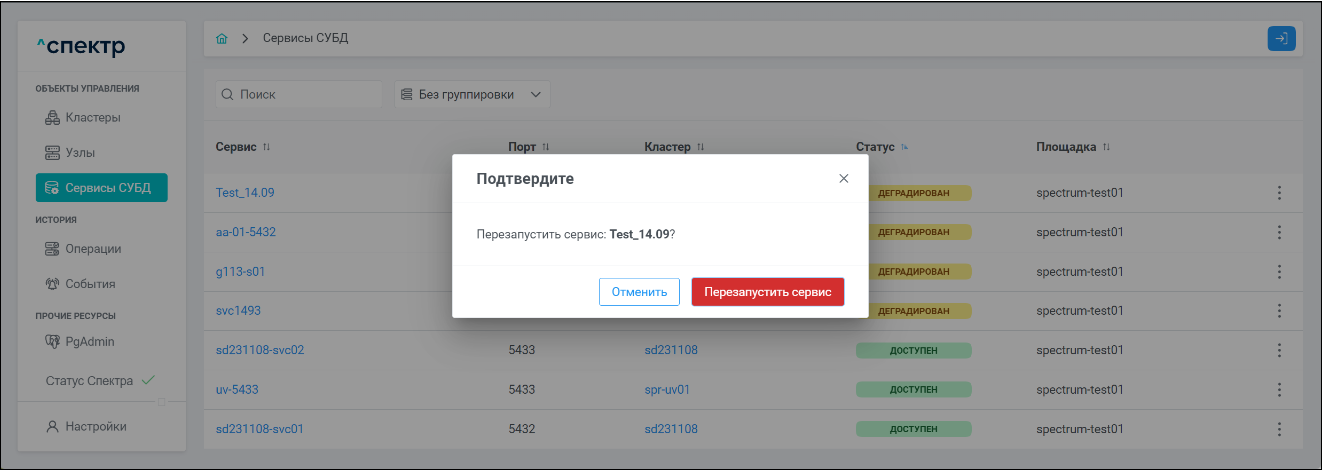Go to Узлы in sidebar
1323x471 pixels.
86,153
